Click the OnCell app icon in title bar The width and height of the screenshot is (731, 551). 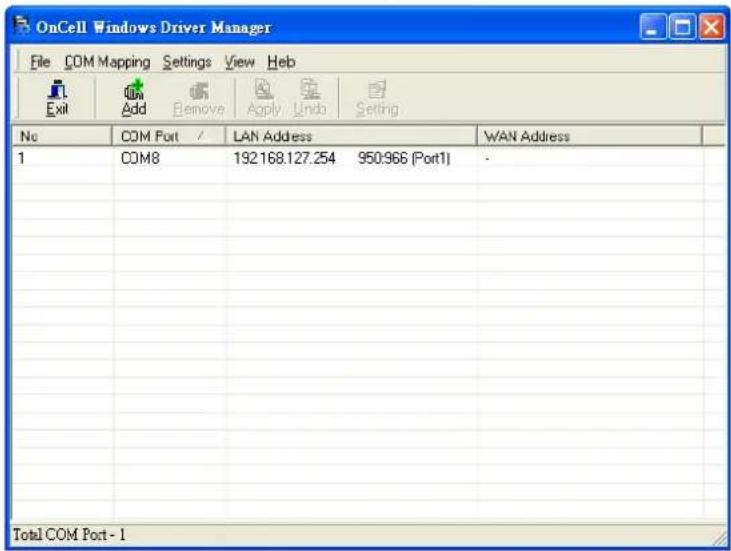(x=22, y=26)
